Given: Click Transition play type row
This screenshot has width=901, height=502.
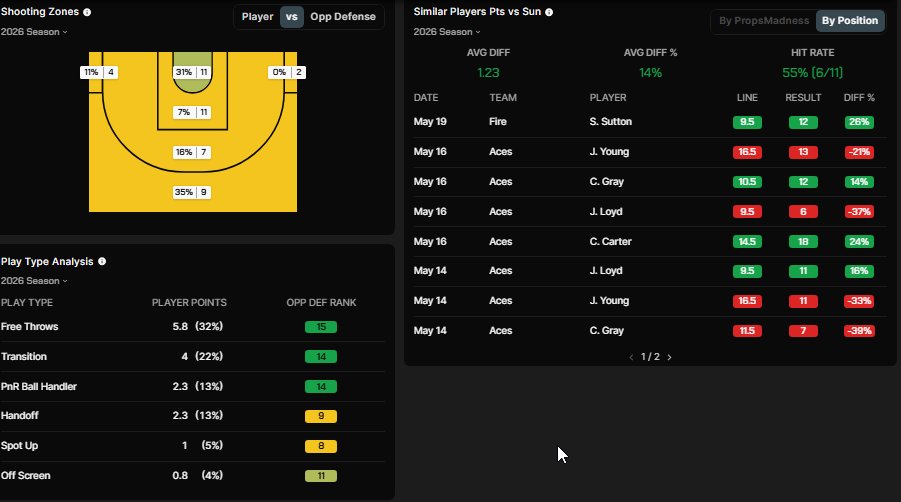Looking at the screenshot, I should tap(192, 357).
